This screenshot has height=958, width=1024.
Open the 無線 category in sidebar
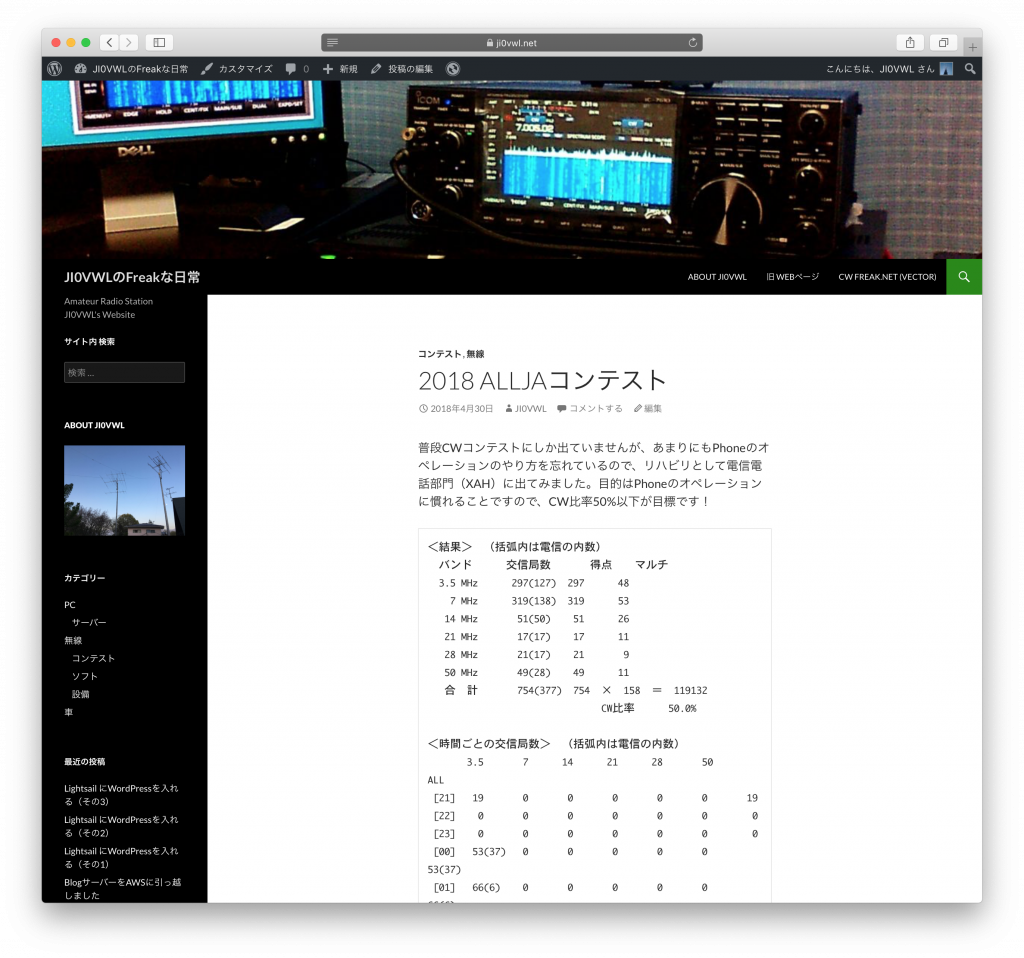73,641
